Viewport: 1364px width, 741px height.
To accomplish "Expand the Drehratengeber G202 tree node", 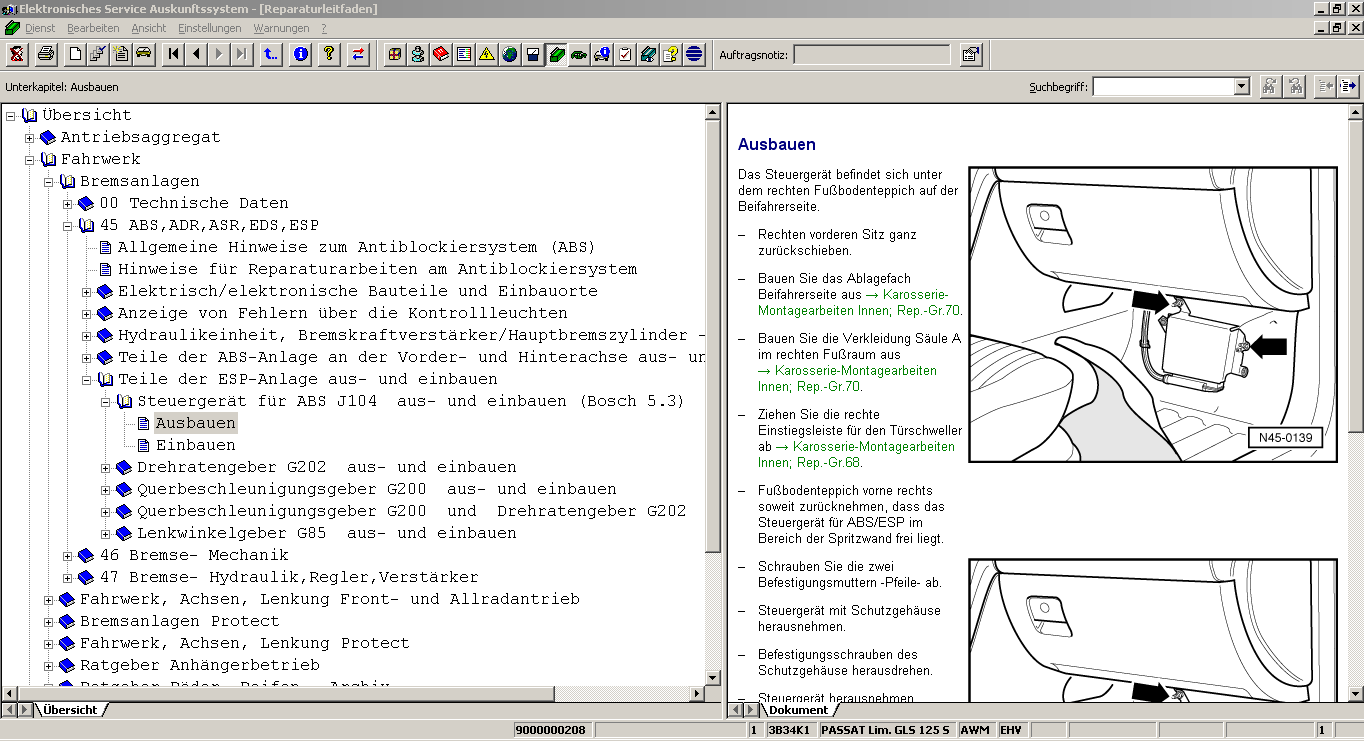I will pos(107,468).
